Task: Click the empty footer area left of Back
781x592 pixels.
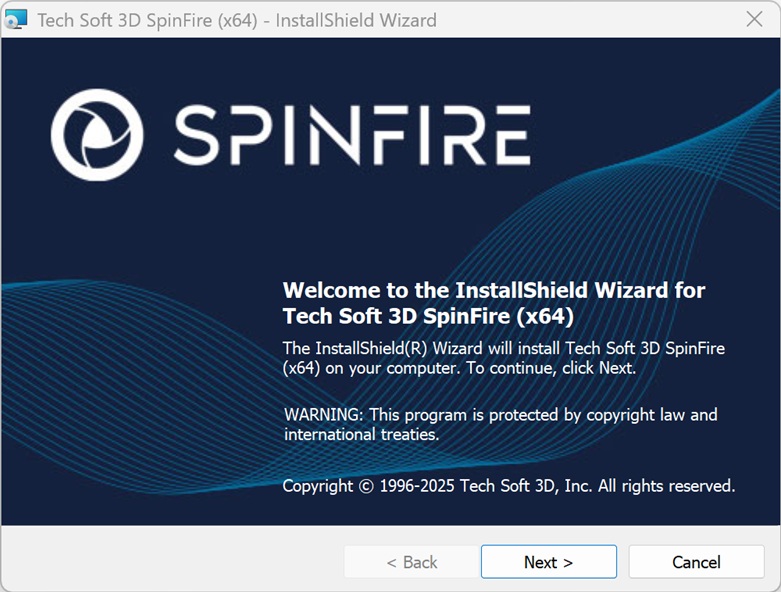Action: [x=170, y=562]
